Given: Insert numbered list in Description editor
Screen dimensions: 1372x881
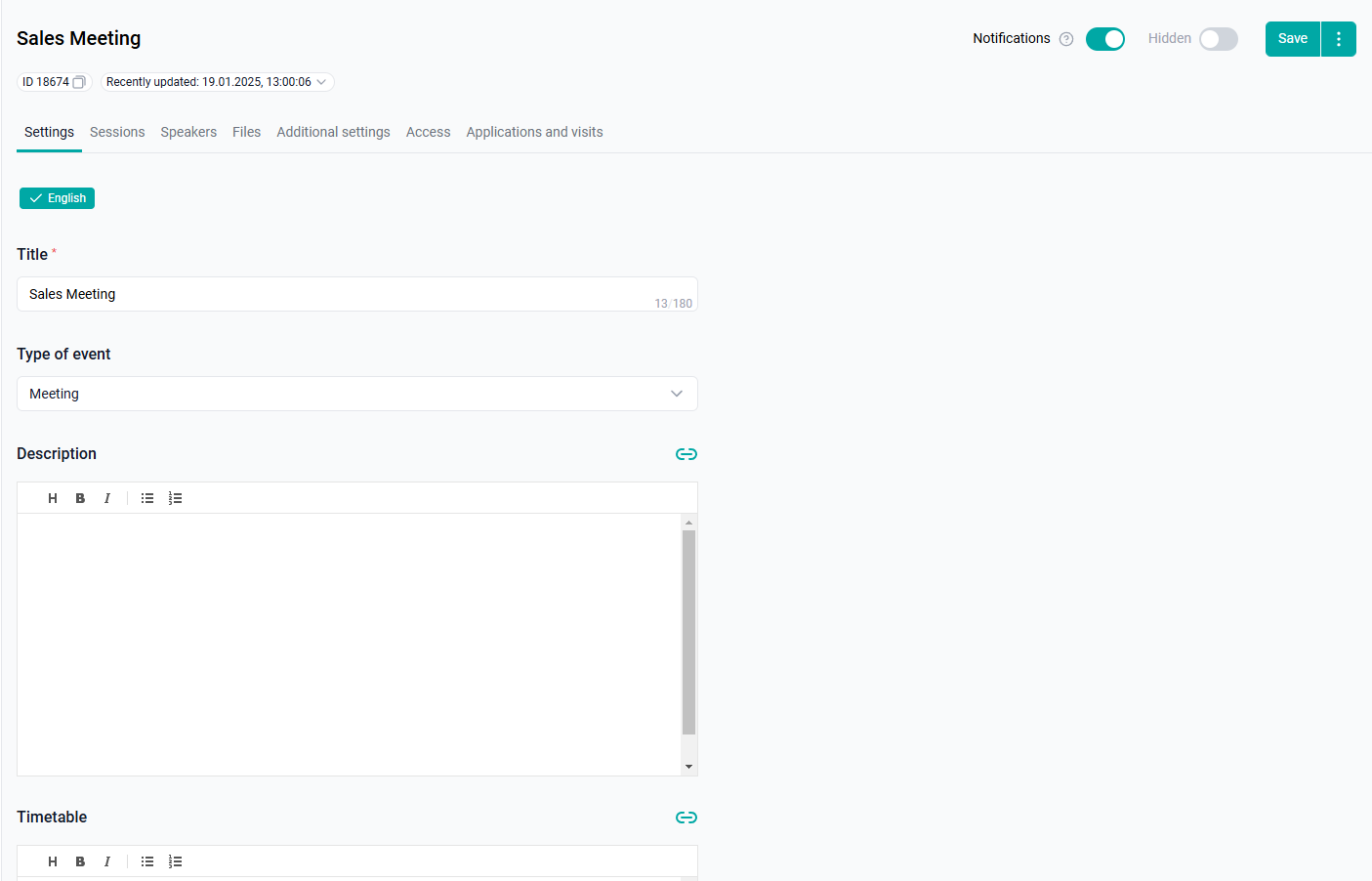Looking at the screenshot, I should [x=175, y=498].
